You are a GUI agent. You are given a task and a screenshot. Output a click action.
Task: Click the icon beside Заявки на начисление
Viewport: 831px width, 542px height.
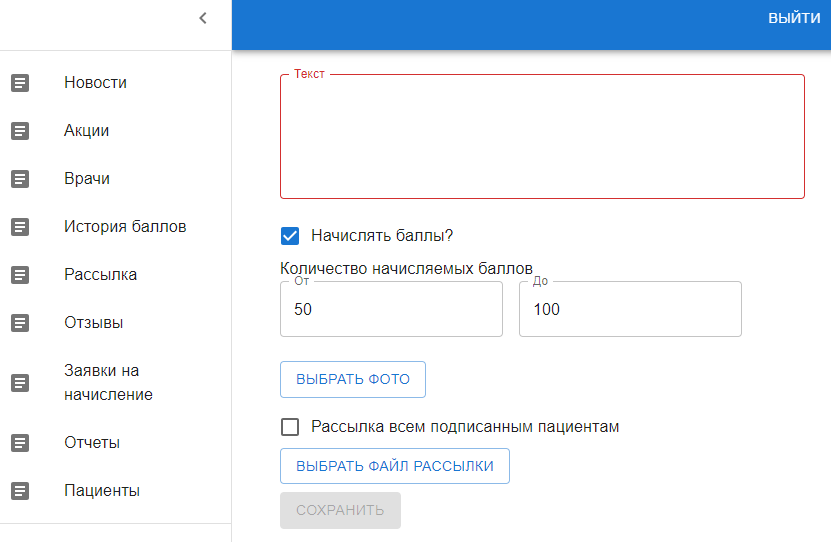[x=20, y=383]
